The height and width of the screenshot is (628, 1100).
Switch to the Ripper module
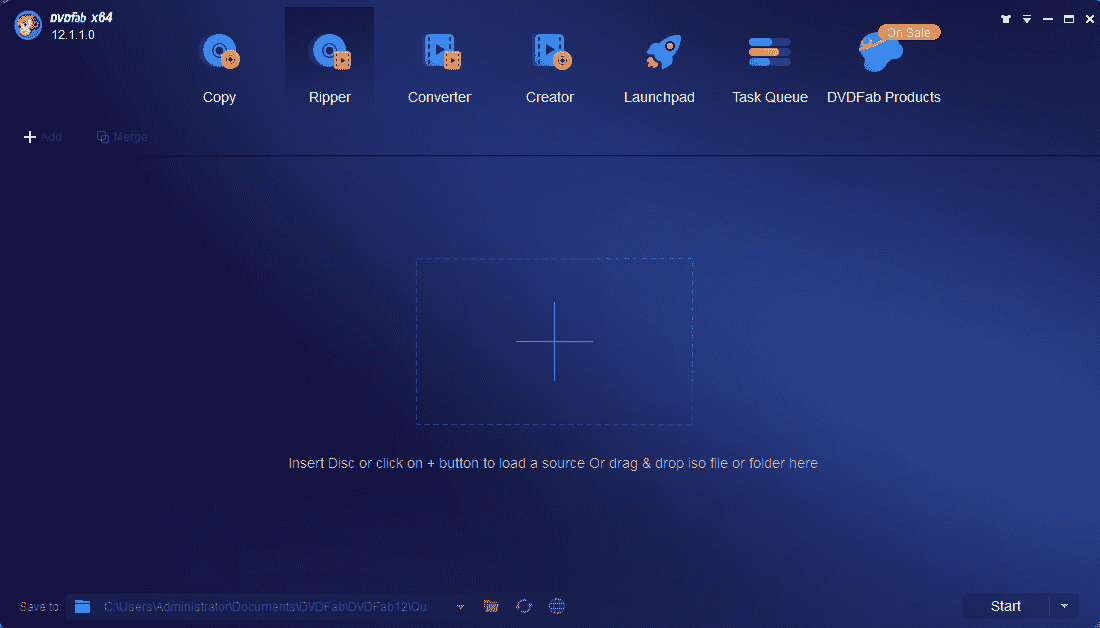[329, 66]
